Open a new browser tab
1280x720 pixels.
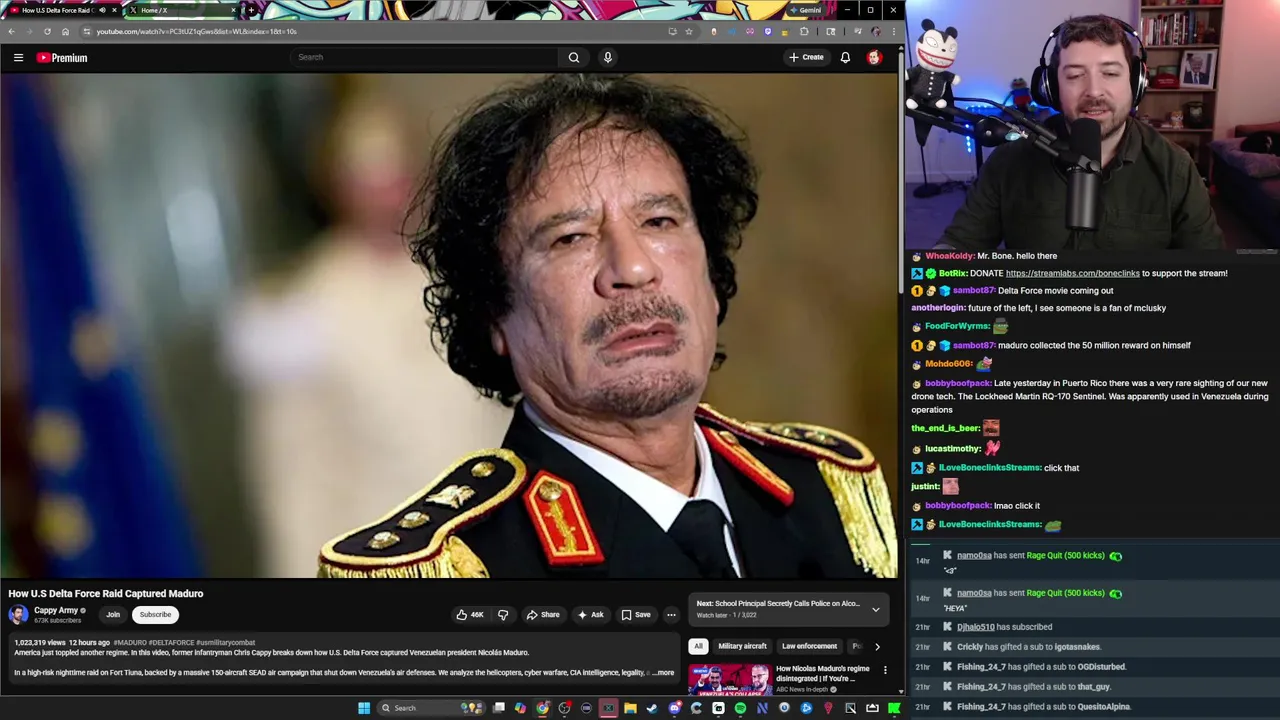pos(251,10)
